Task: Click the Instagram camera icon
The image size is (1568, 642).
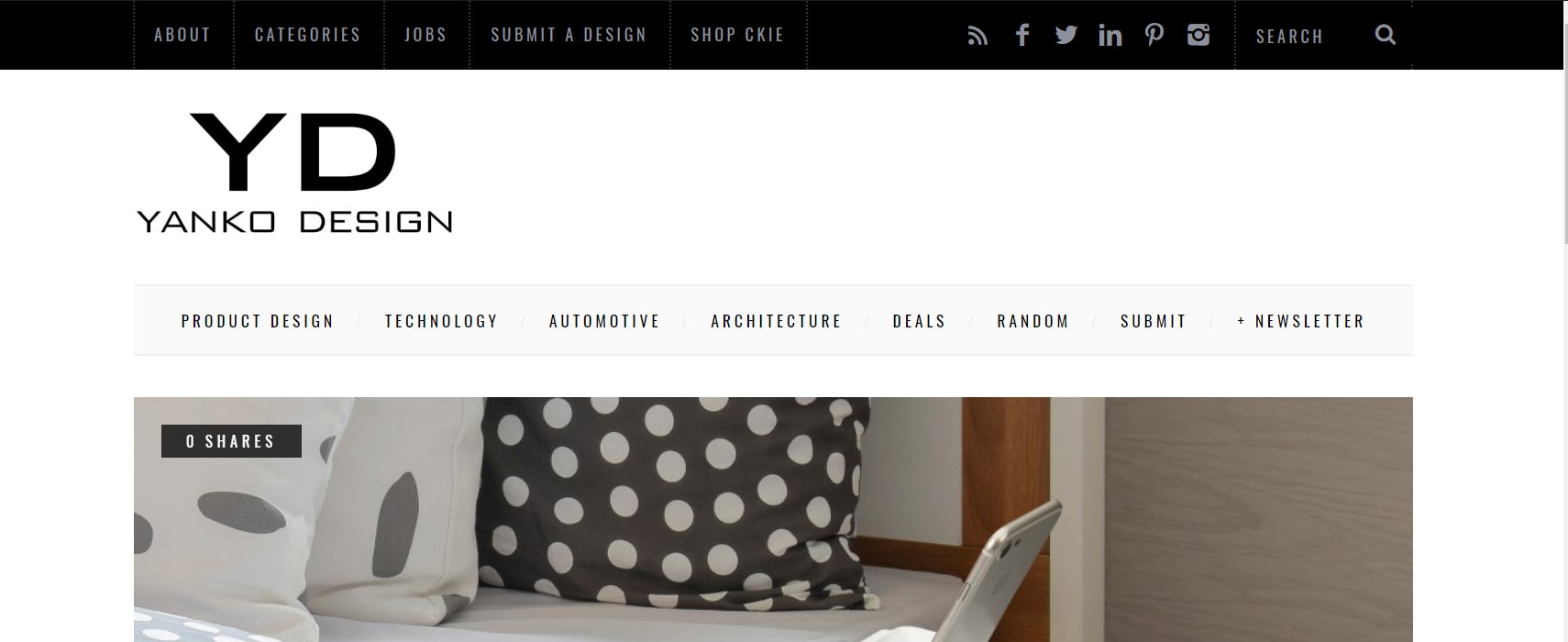Action: tap(1198, 35)
